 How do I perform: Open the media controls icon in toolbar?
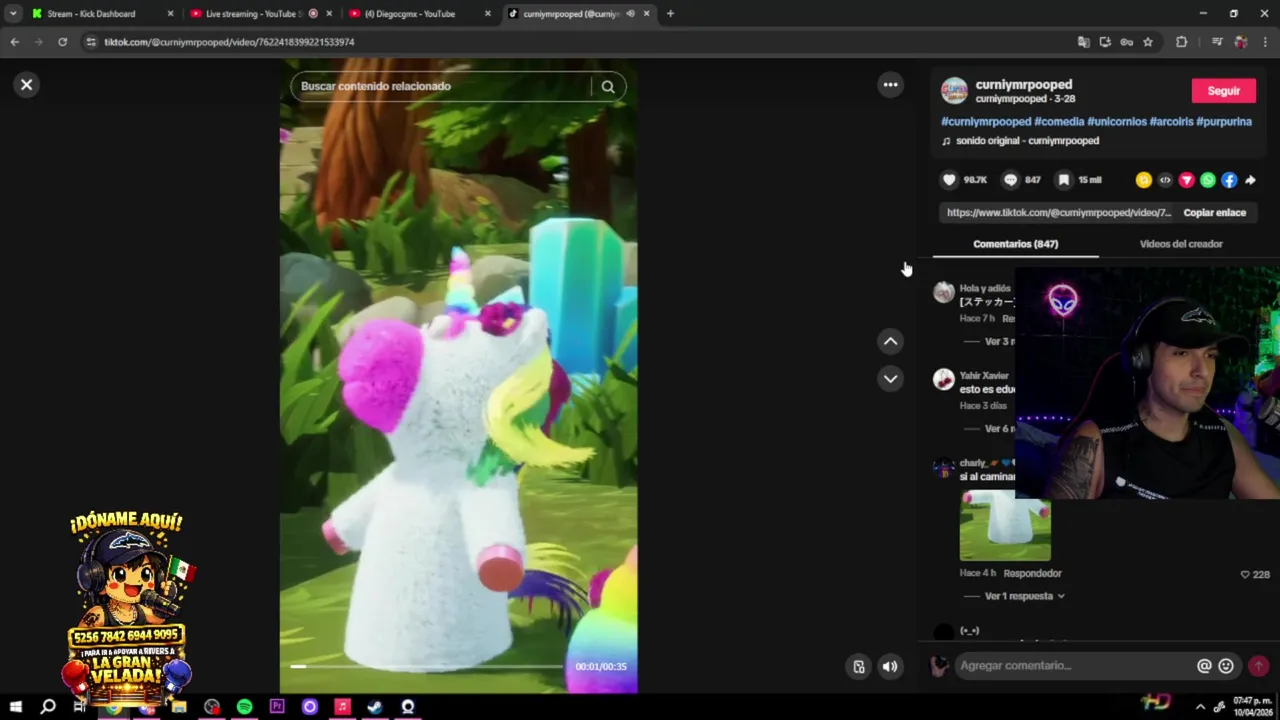[1216, 42]
